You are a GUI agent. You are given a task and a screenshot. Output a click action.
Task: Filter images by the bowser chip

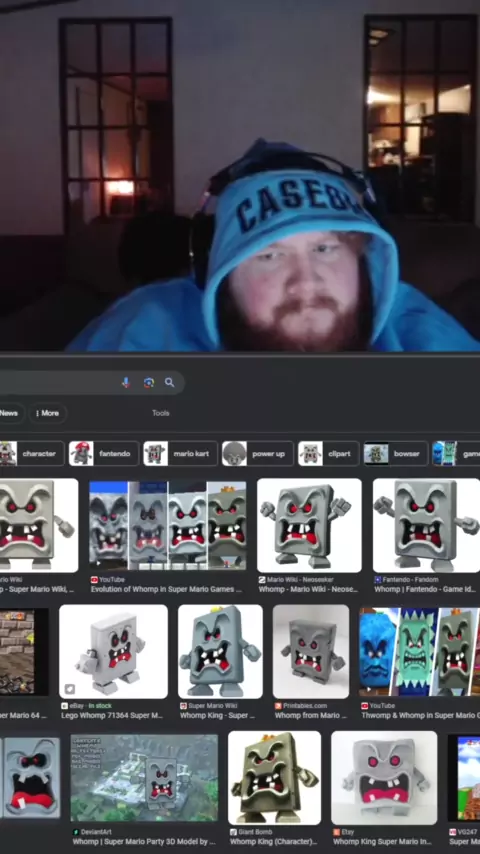click(396, 453)
